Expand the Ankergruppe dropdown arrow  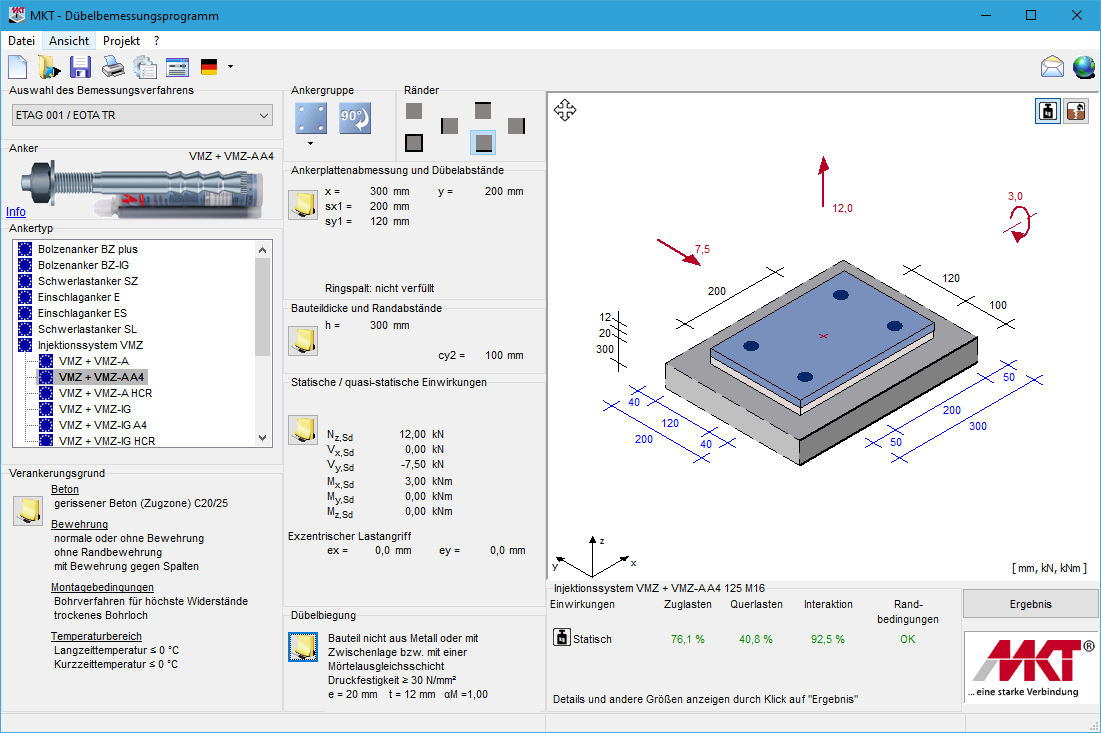(x=310, y=143)
